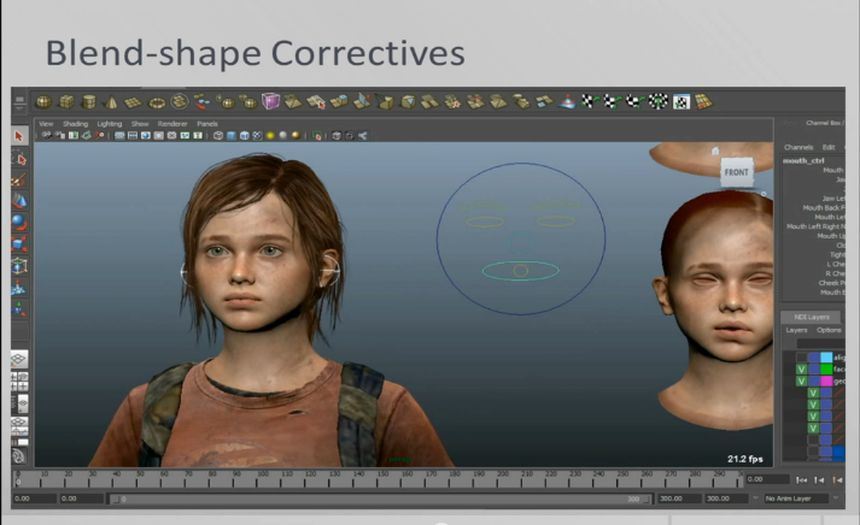This screenshot has height=525, width=860.
Task: Open the Options menu in layer editor
Action: [x=829, y=330]
